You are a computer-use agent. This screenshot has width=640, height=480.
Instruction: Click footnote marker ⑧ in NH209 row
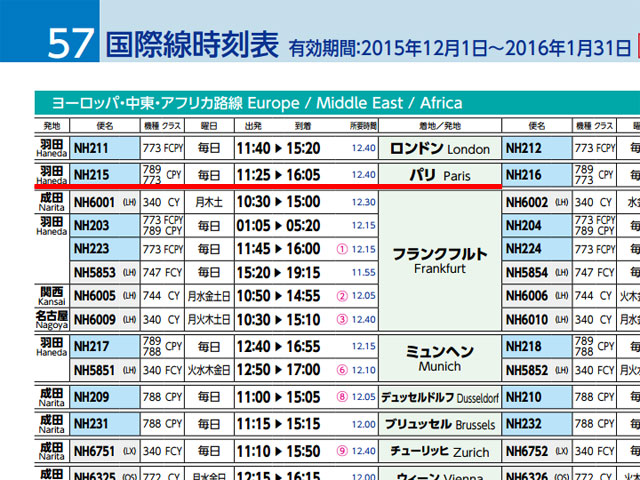pos(342,397)
